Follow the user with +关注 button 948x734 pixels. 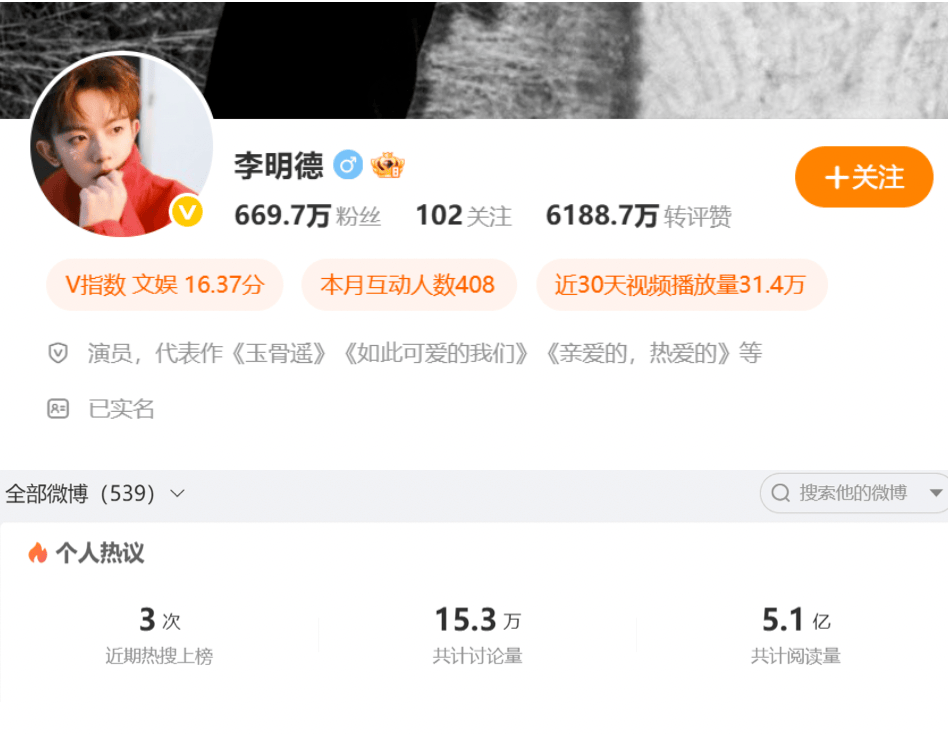click(864, 177)
